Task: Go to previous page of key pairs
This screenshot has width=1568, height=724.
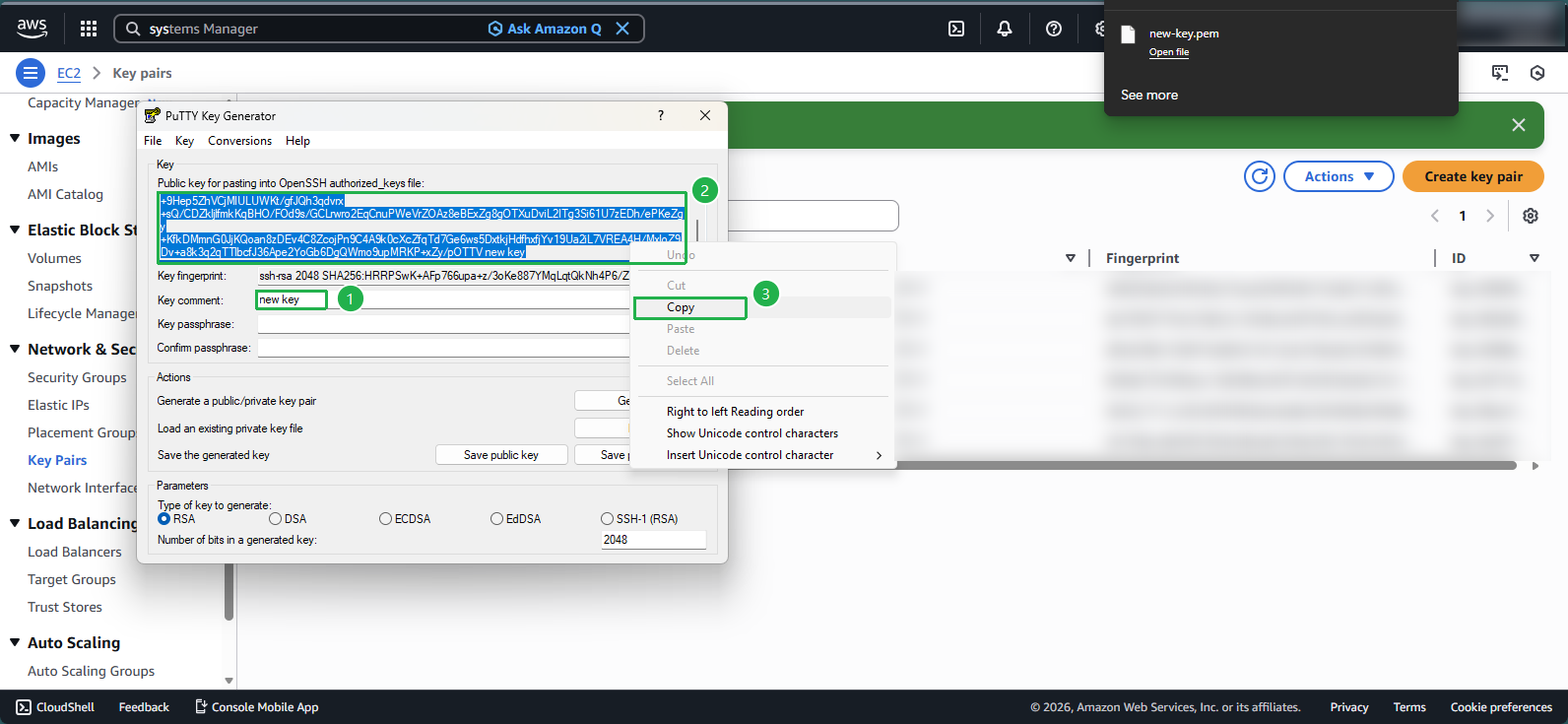Action: pos(1435,216)
